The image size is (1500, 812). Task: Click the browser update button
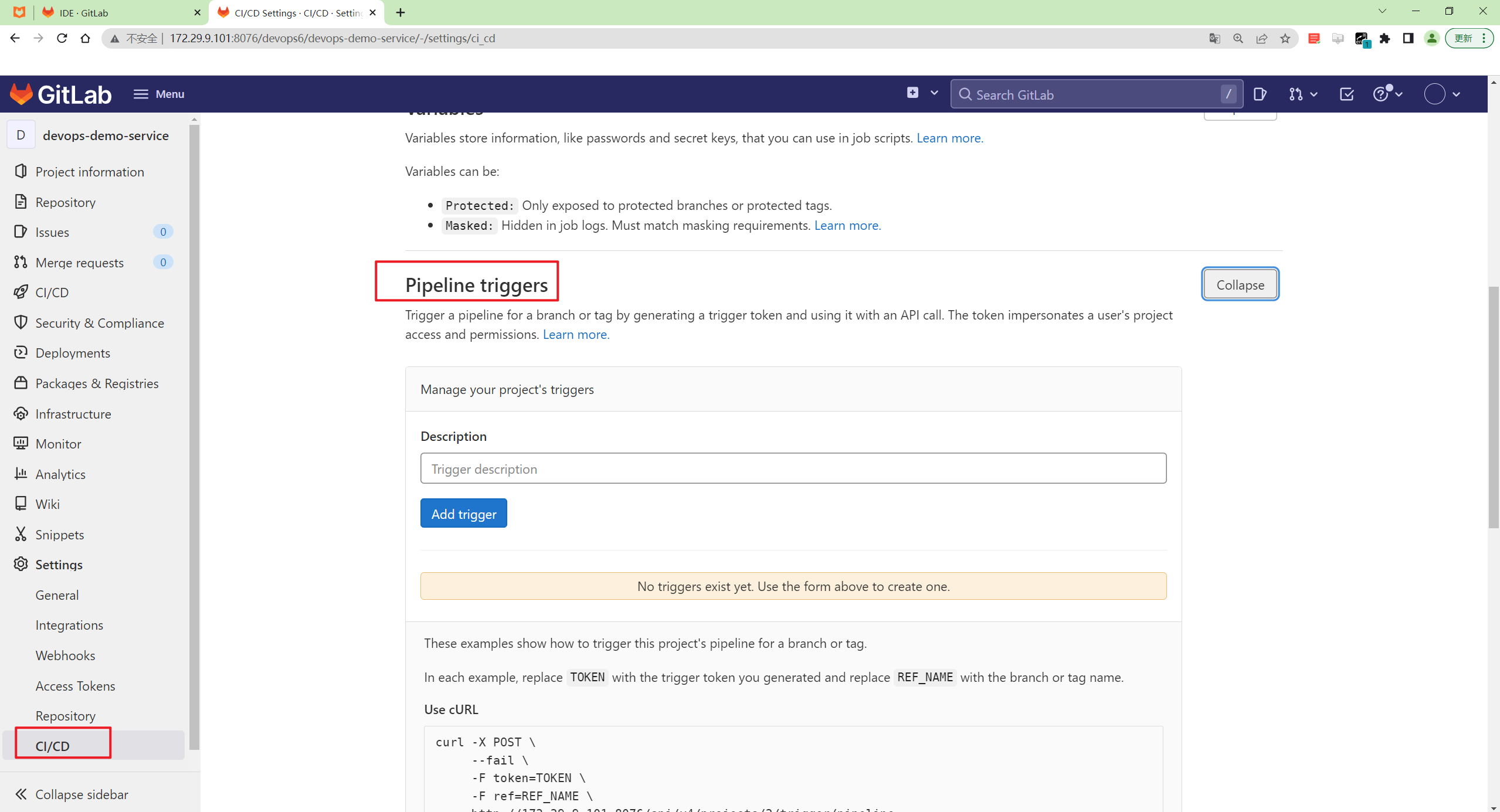[1469, 38]
